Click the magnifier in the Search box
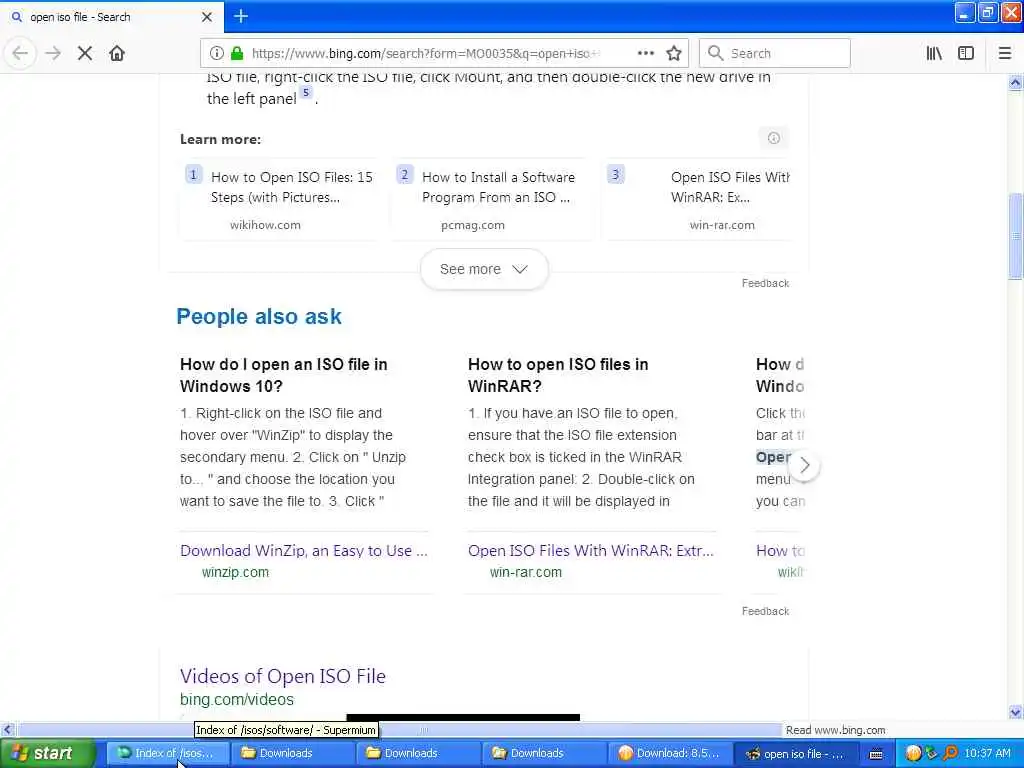The height and width of the screenshot is (768, 1024). click(x=716, y=53)
